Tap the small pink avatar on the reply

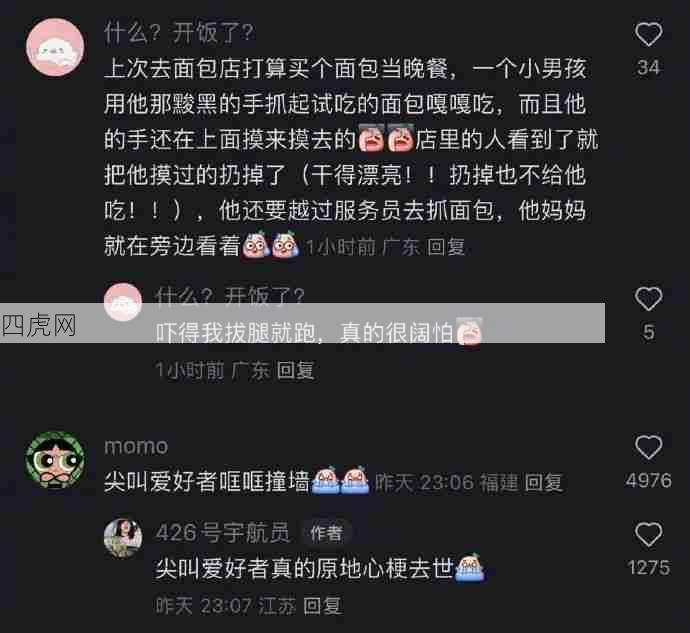point(123,302)
